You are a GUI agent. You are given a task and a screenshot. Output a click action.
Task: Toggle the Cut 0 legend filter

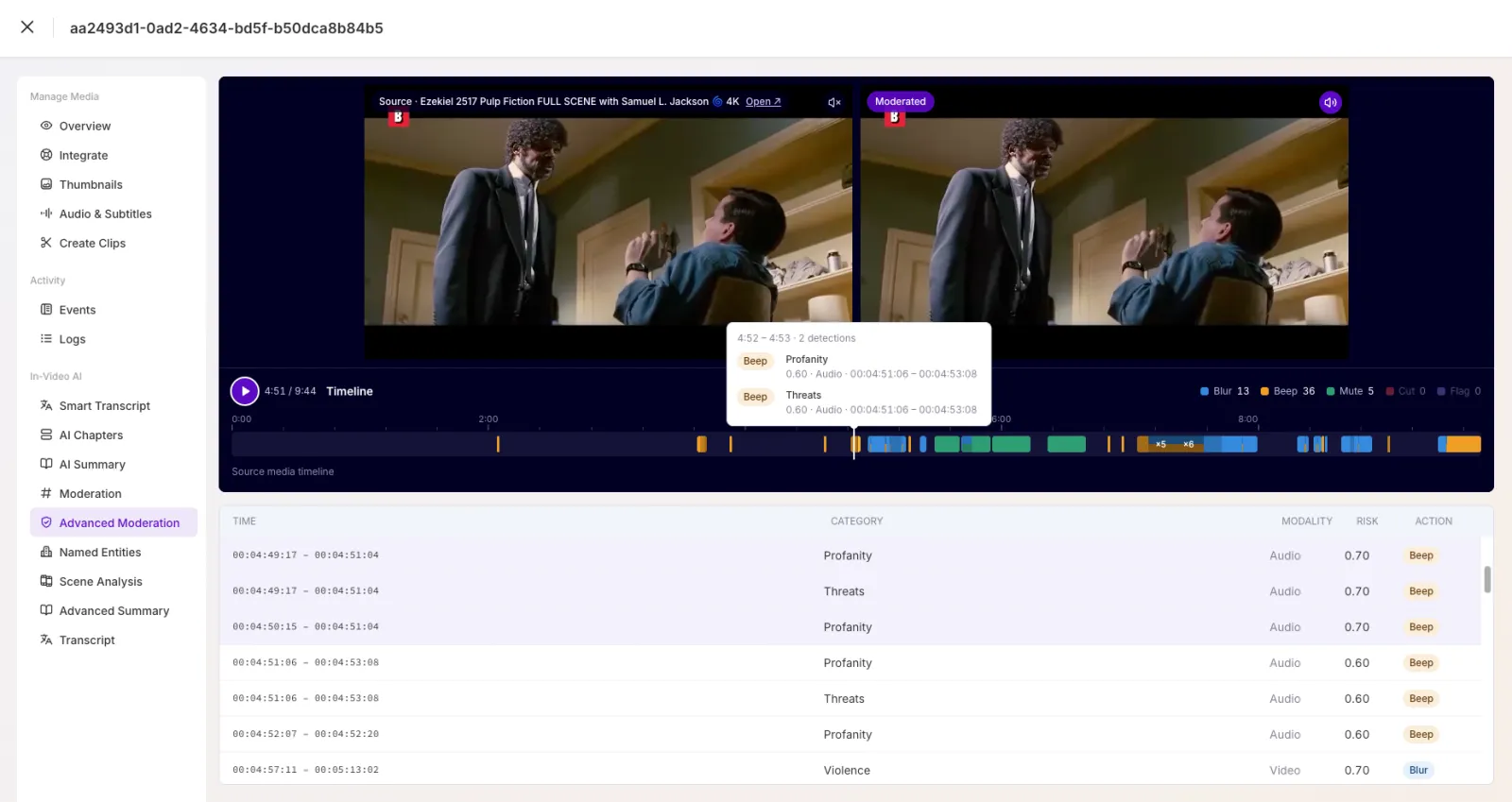click(1406, 391)
